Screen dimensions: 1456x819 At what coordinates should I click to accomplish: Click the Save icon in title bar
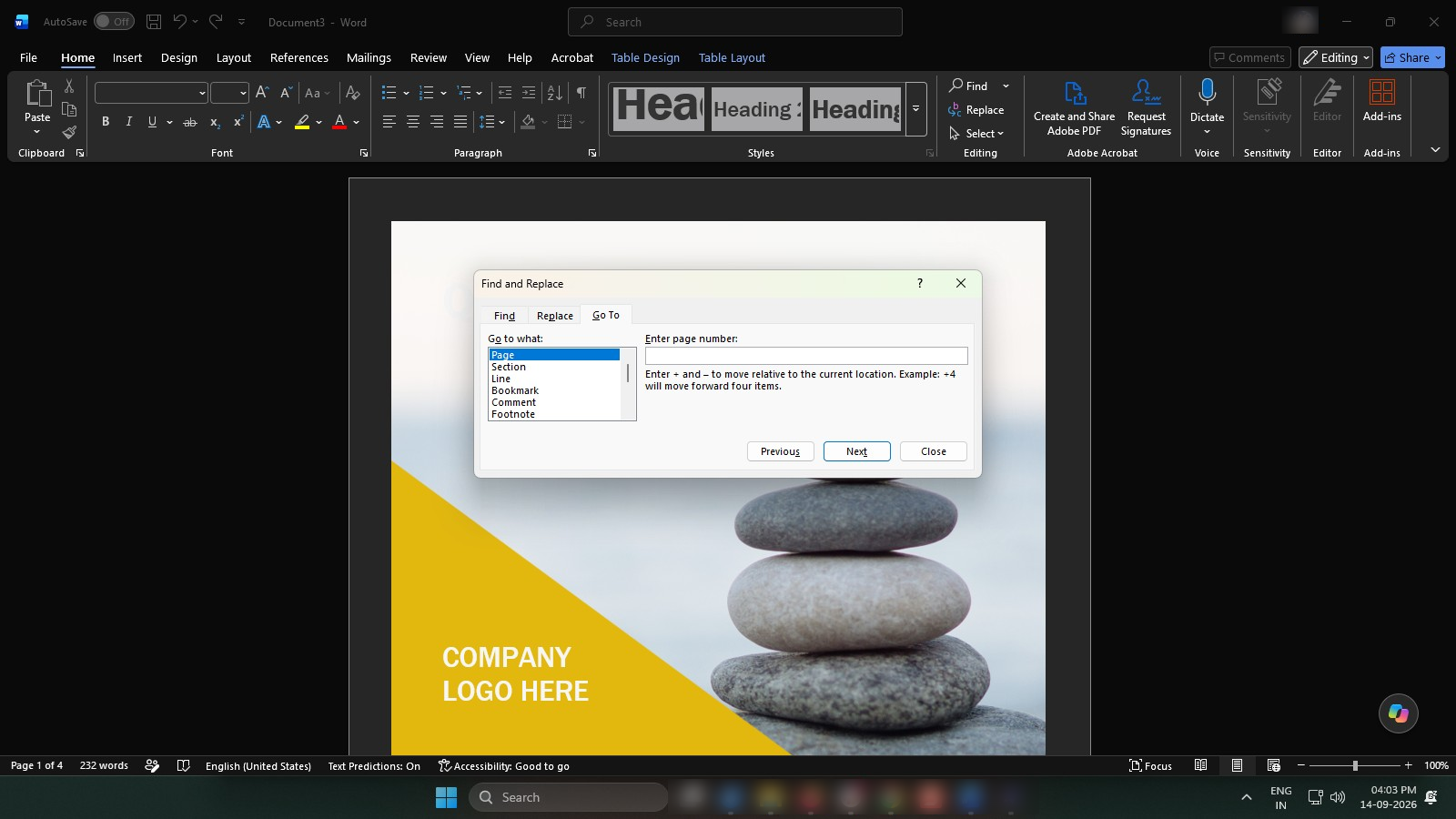pos(154,22)
